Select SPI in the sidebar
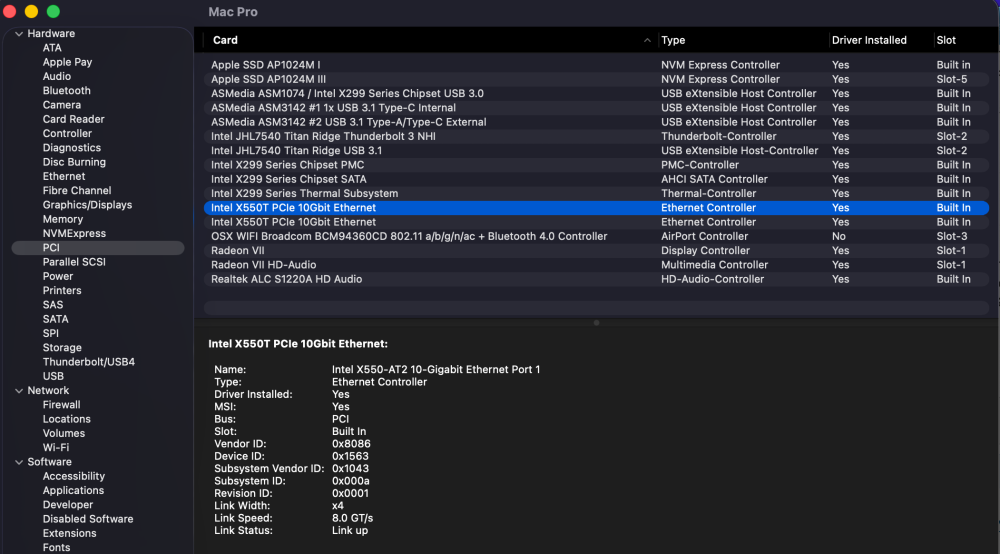 coord(50,333)
